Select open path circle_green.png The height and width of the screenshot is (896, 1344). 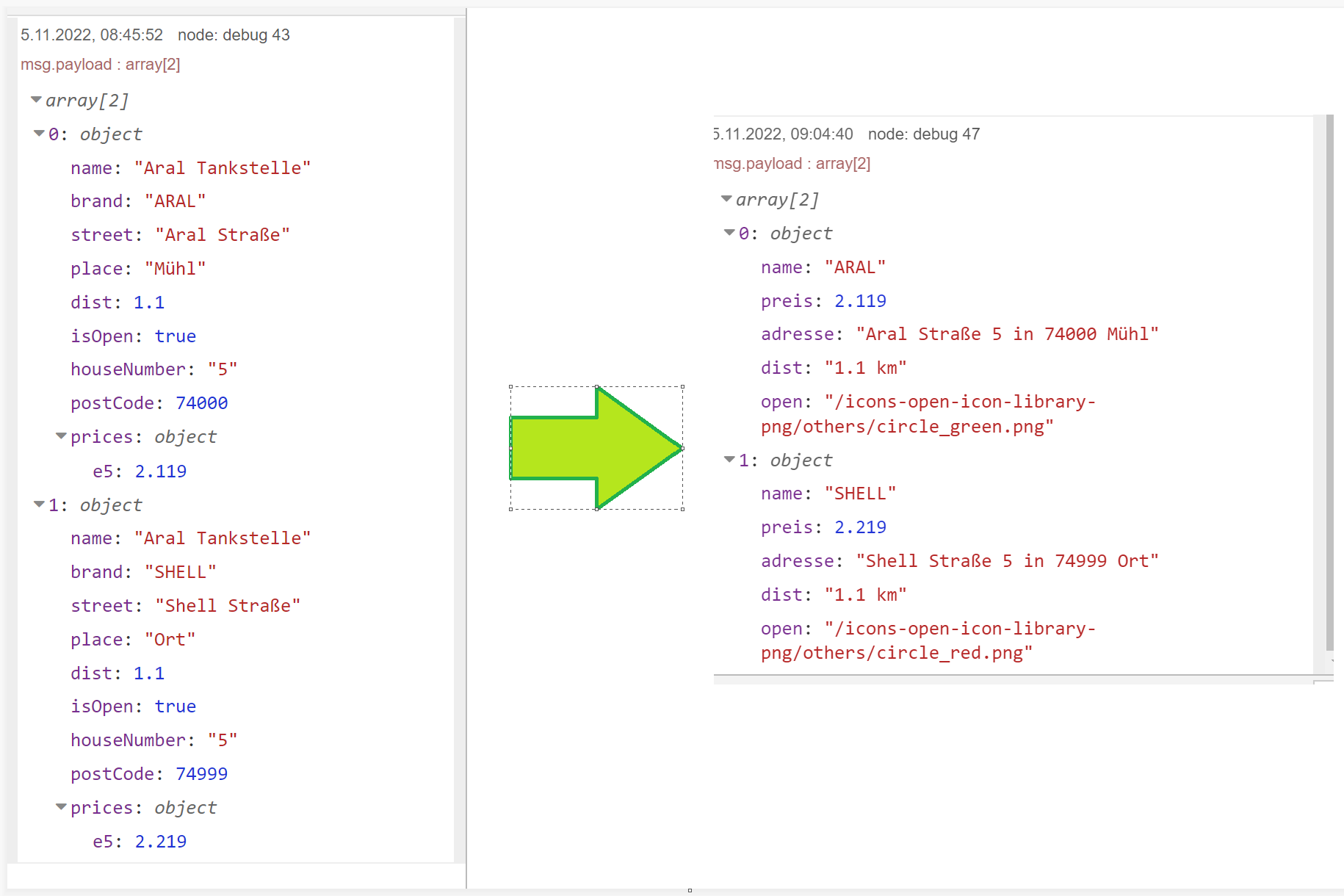pos(928,414)
